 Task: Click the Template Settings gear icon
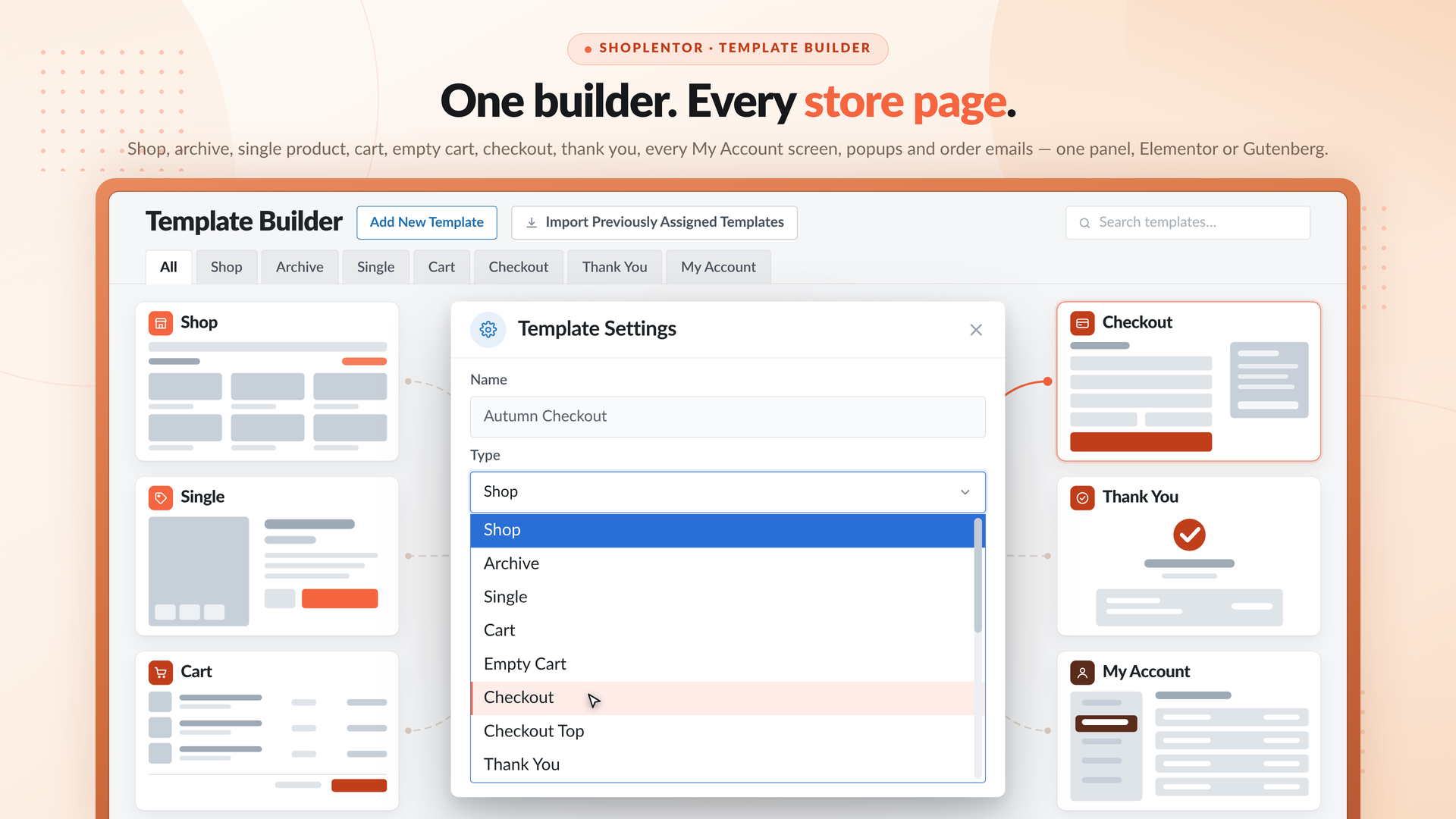pyautogui.click(x=488, y=329)
